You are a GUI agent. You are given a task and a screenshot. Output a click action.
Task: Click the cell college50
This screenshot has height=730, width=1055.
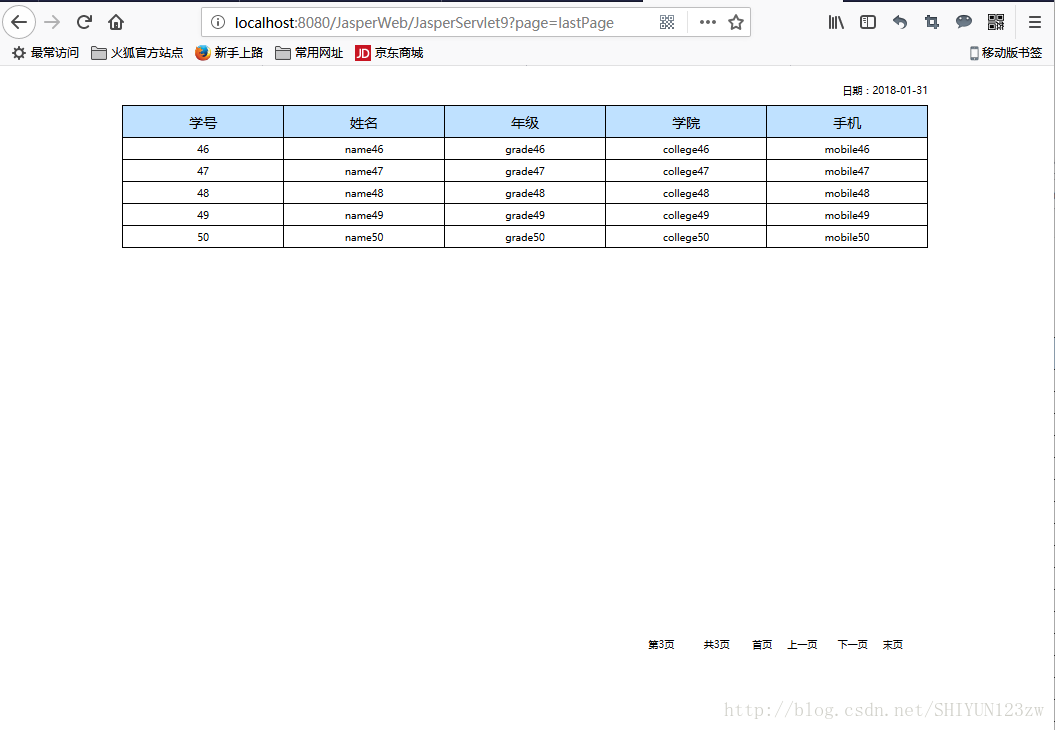pyautogui.click(x=686, y=238)
